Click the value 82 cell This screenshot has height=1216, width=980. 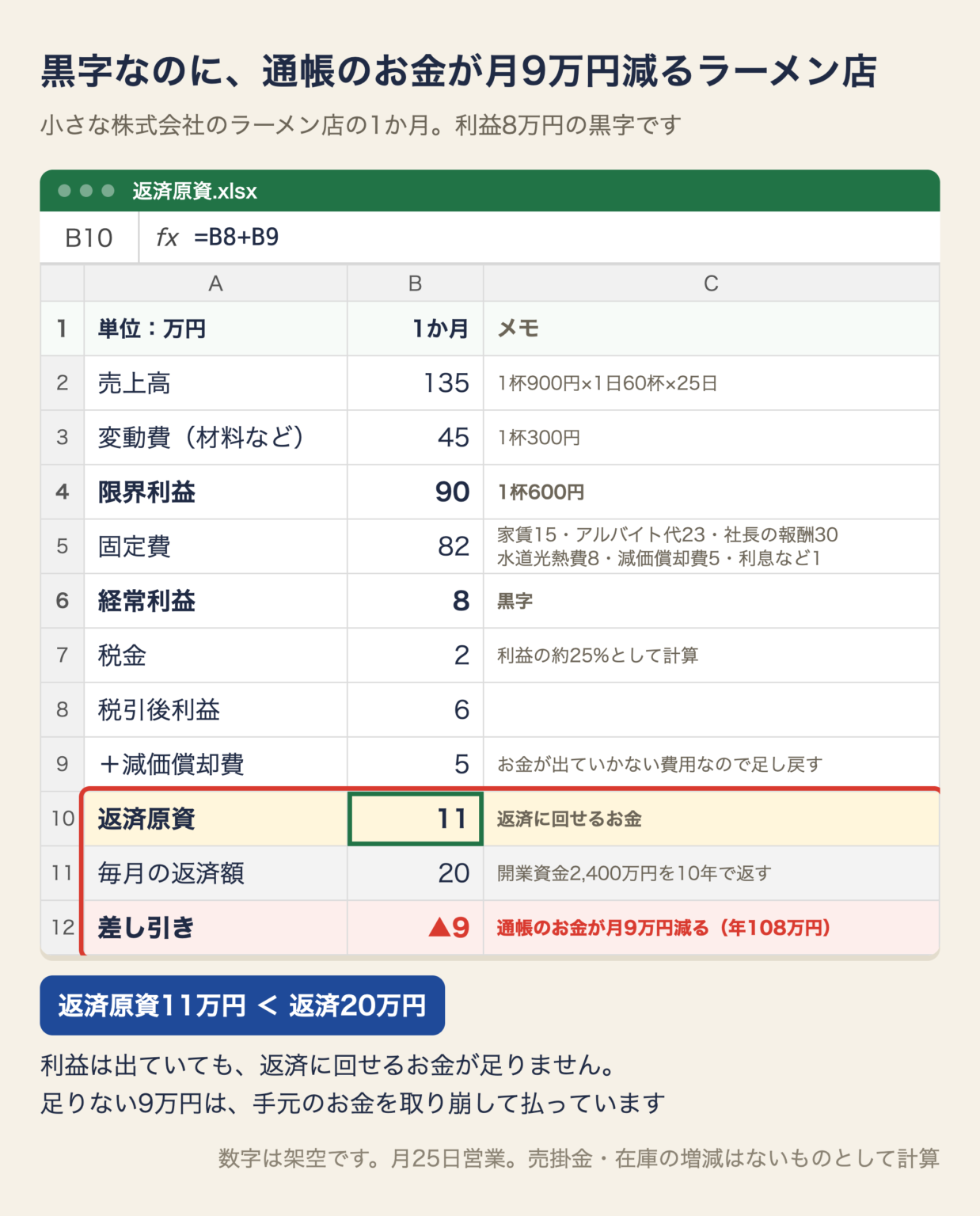click(x=415, y=546)
